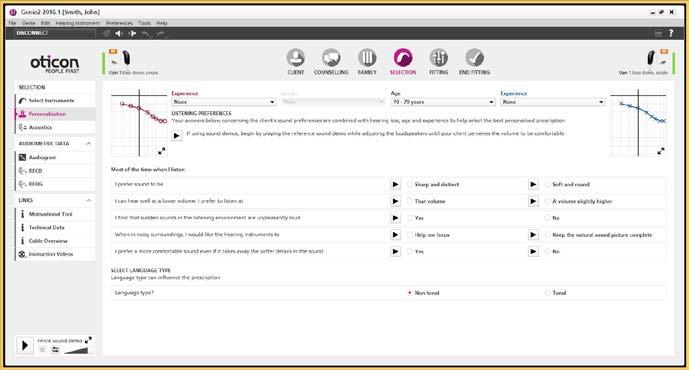Collapse the Audiometric Data section
Screen dimensions: 689x370
pyautogui.click(x=89, y=144)
